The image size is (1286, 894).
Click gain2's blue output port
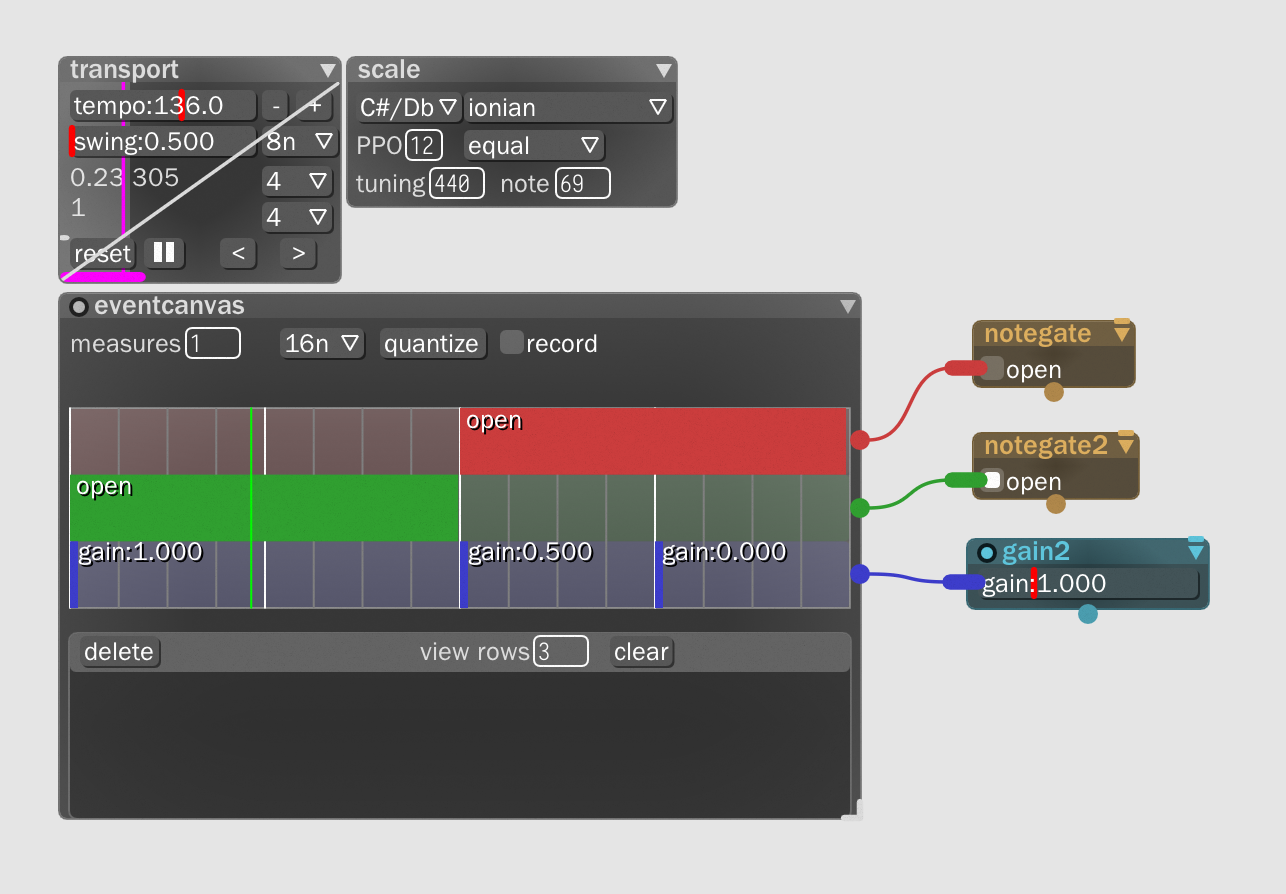(x=1090, y=615)
